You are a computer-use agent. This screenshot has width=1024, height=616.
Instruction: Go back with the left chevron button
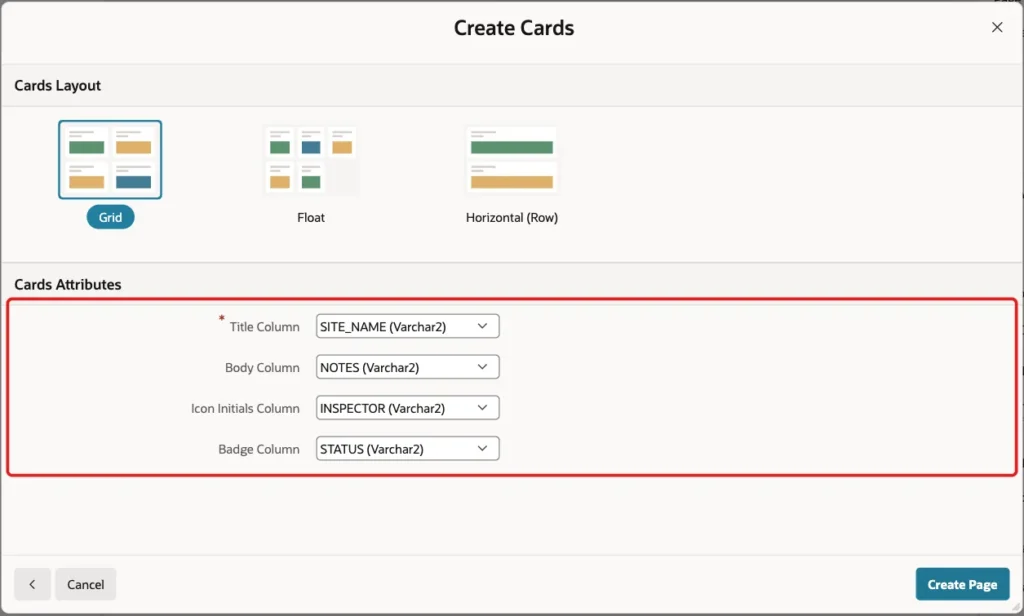[32, 584]
